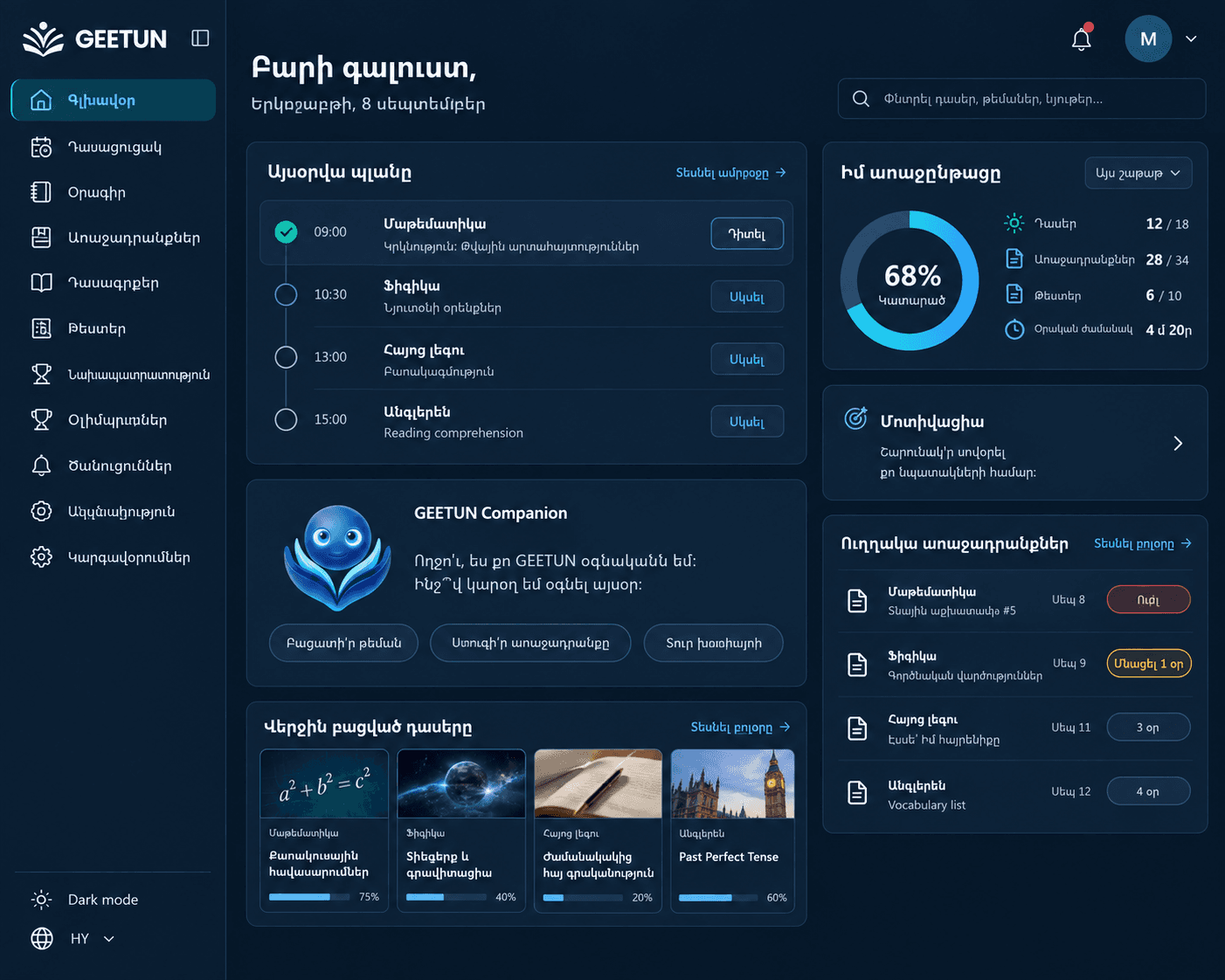Open the HY language selector
This screenshot has width=1225, height=980.
[73, 938]
